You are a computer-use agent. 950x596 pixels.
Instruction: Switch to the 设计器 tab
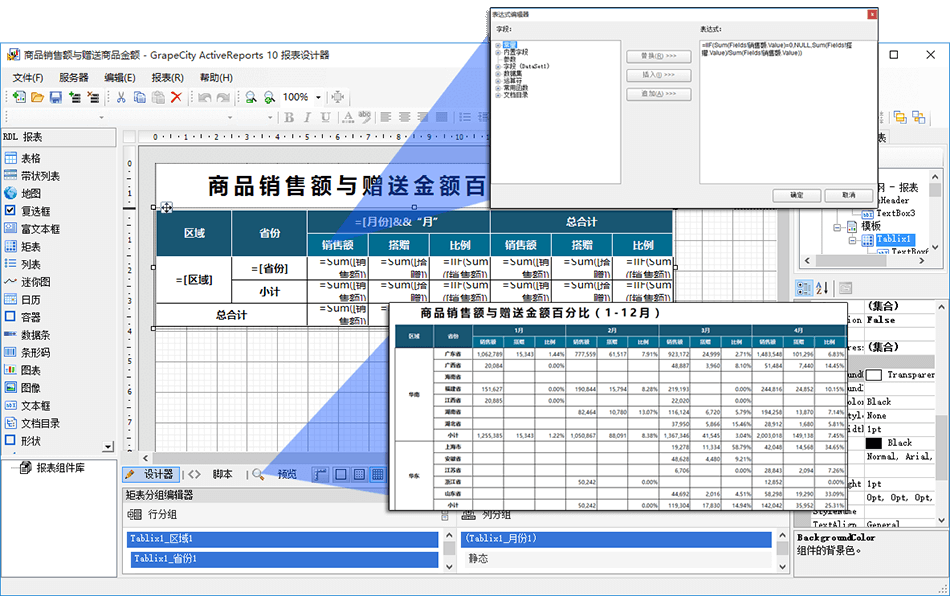(x=151, y=474)
